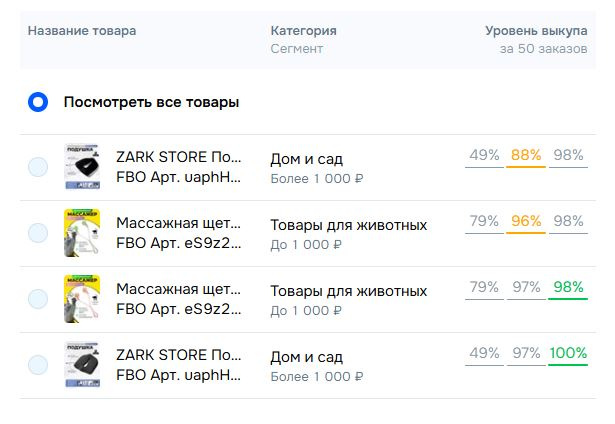Click "Товары для животных" category in 96% row
615x424 pixels.
348,224
